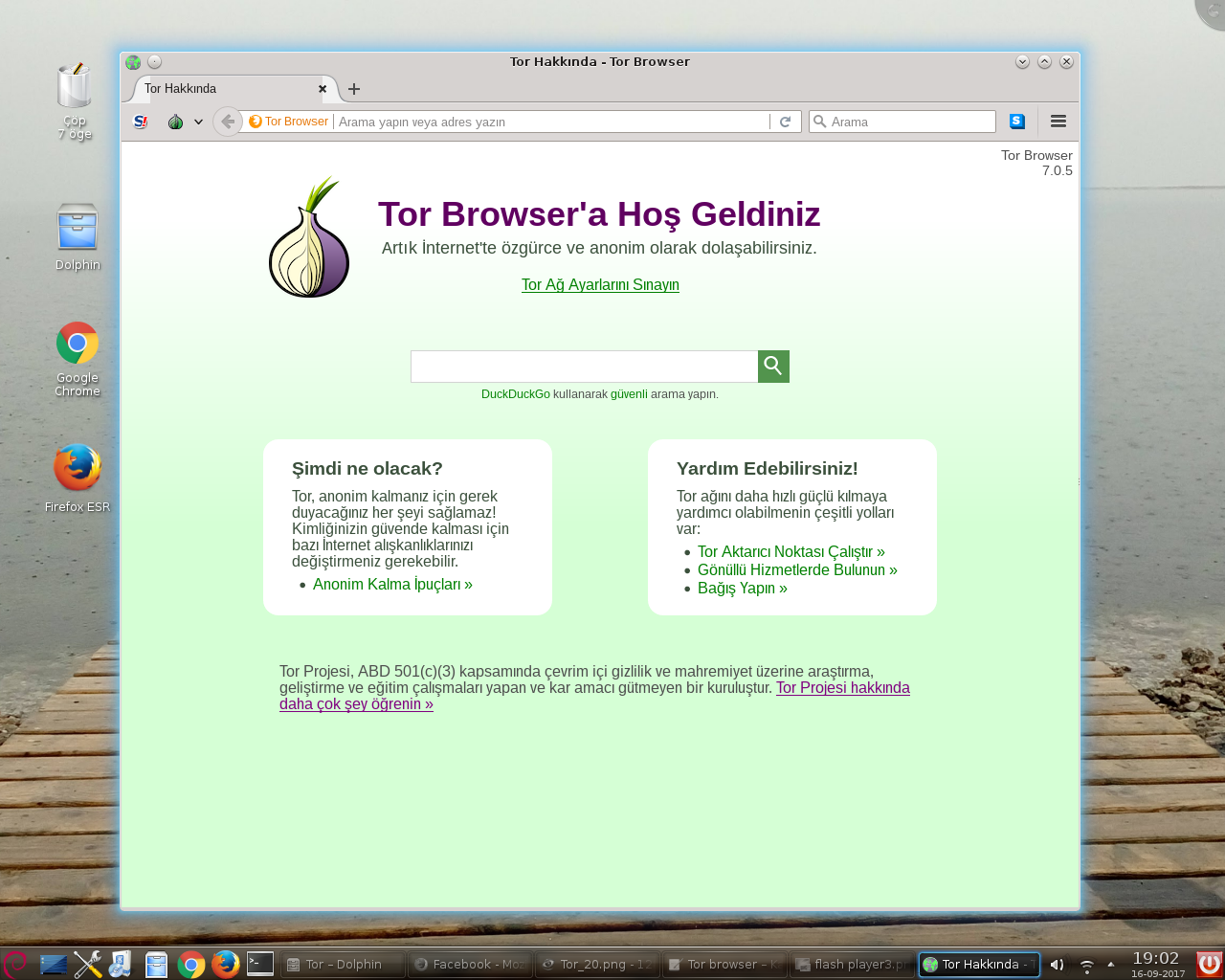Image resolution: width=1225 pixels, height=980 pixels.
Task: Click the pin button in title bar
Action: pos(154,62)
